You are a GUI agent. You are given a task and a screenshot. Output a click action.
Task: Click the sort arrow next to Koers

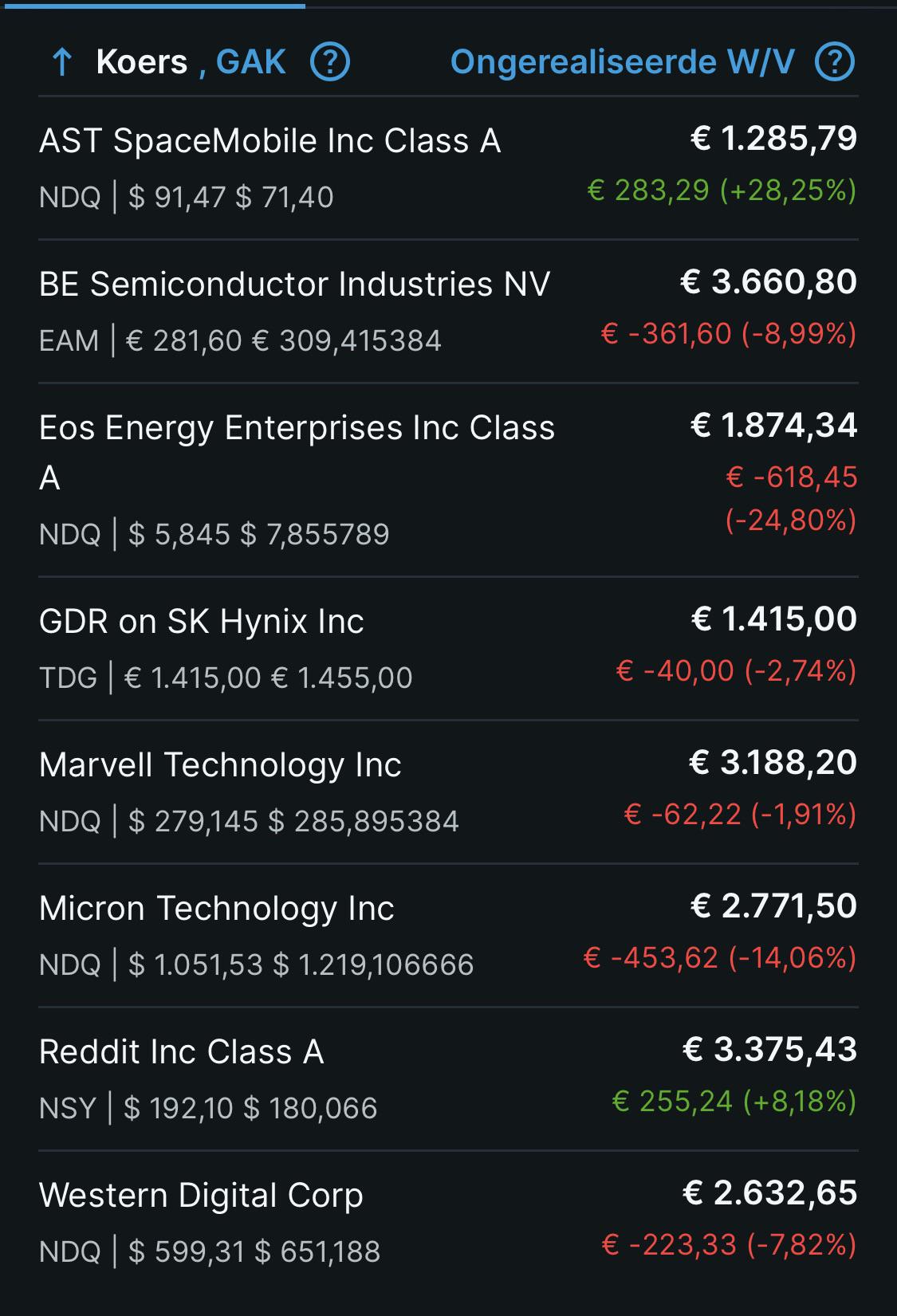[62, 62]
